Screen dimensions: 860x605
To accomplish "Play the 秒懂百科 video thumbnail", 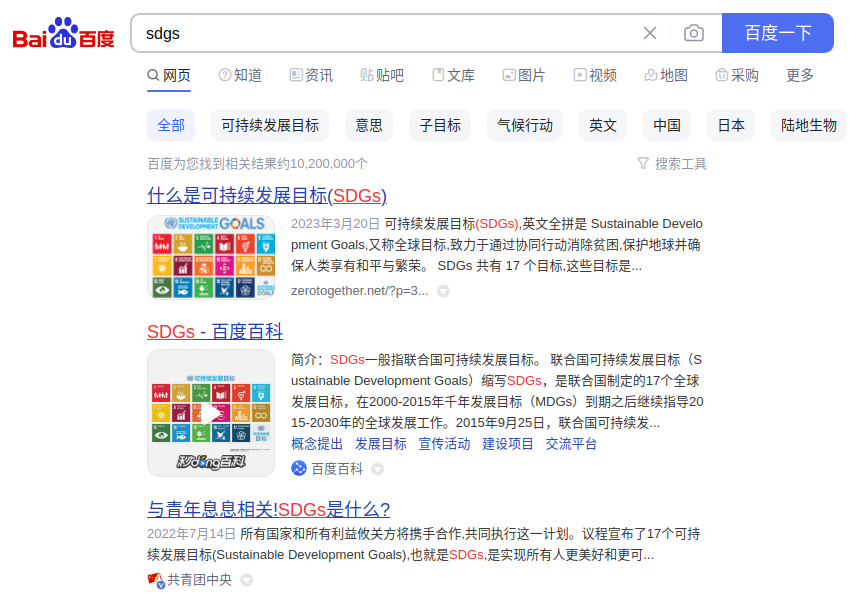I will coord(211,413).
